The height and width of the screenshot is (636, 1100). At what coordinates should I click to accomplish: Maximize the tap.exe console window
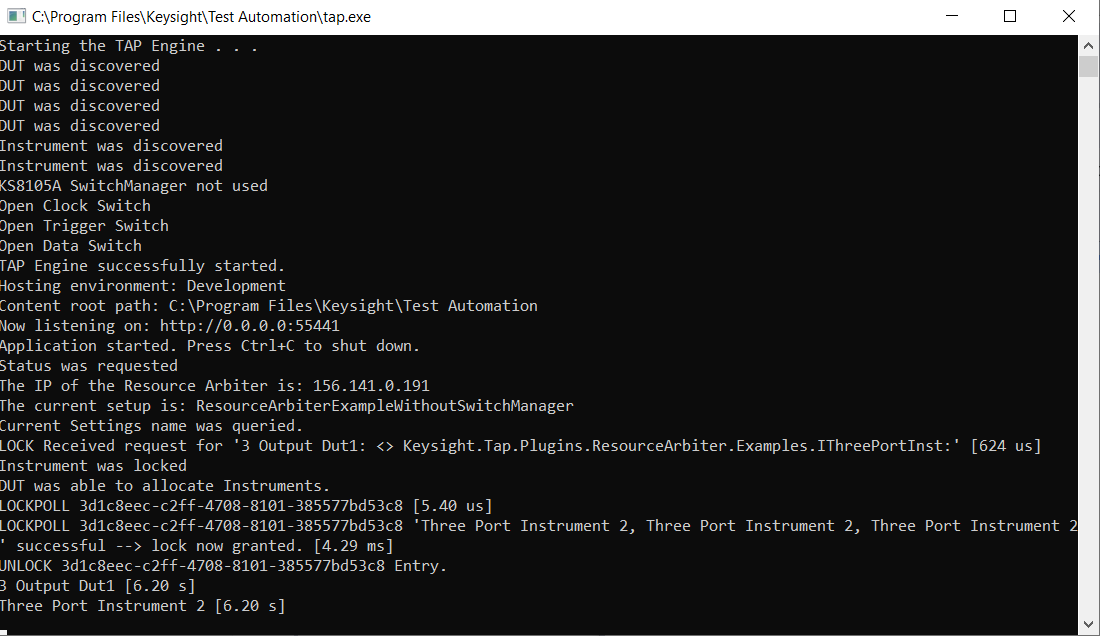coord(1010,16)
